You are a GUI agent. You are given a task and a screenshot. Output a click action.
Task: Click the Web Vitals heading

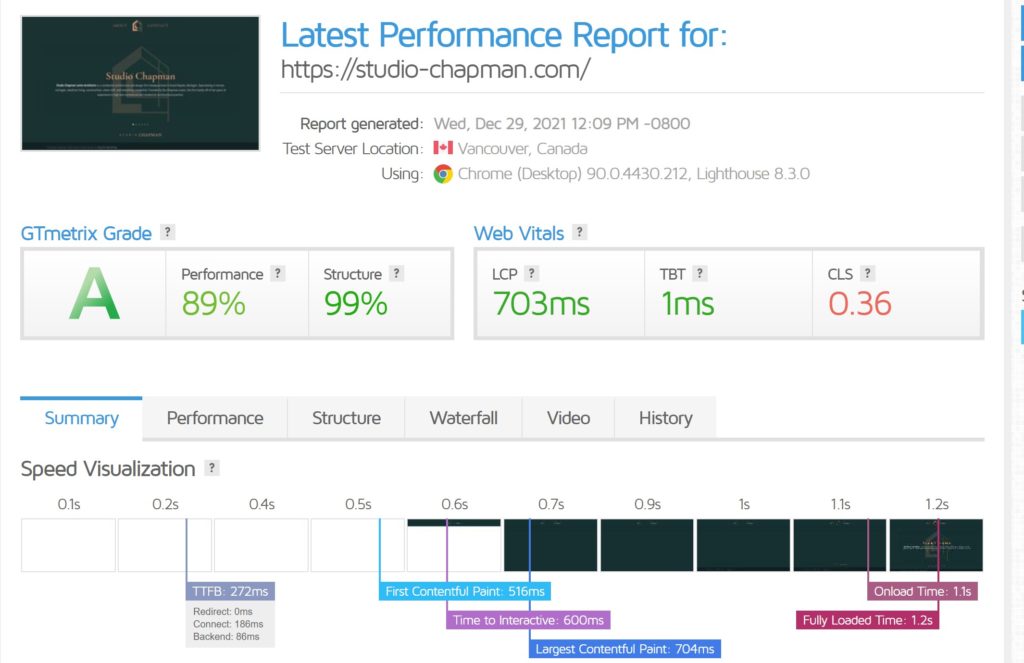(x=519, y=233)
